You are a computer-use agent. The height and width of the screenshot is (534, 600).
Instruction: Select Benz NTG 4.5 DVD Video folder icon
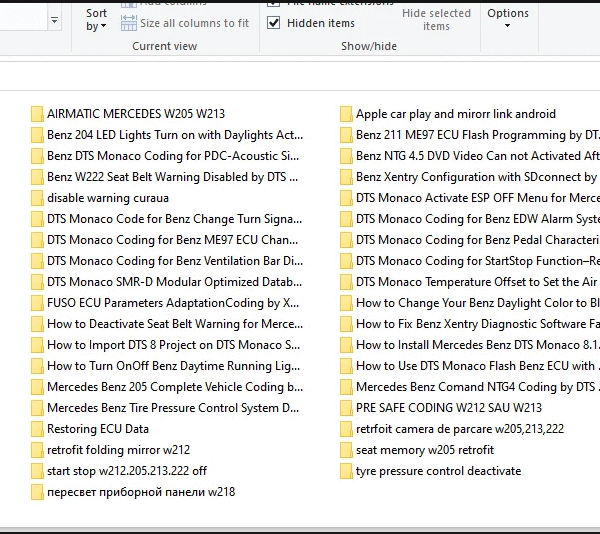pyautogui.click(x=346, y=156)
